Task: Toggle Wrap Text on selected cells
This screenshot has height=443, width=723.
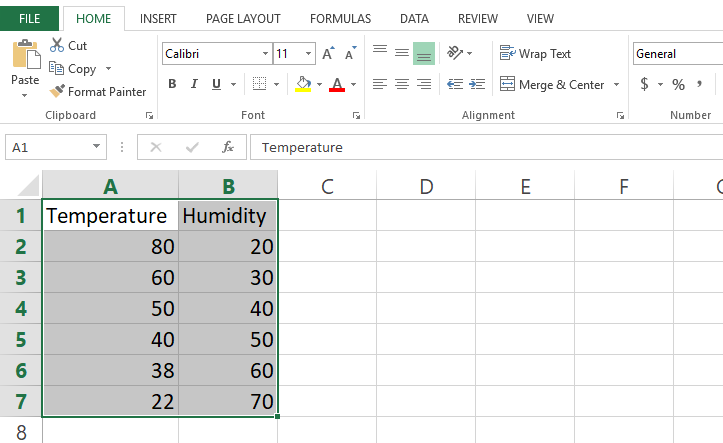Action: 535,54
